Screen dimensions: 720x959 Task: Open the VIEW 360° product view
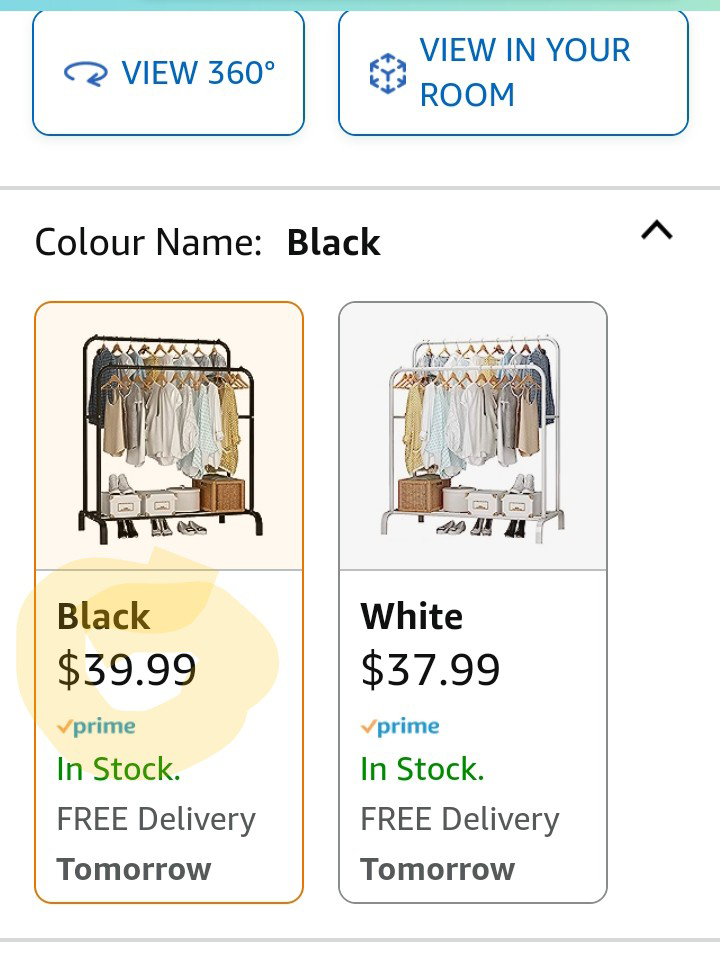pos(168,72)
